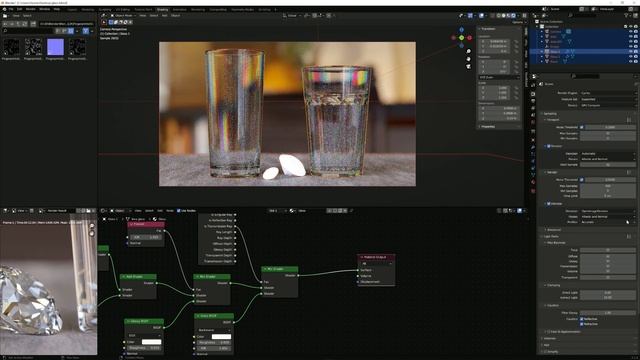
Task: Expand the Properties panel in viewport sidebar
Action: 488,127
